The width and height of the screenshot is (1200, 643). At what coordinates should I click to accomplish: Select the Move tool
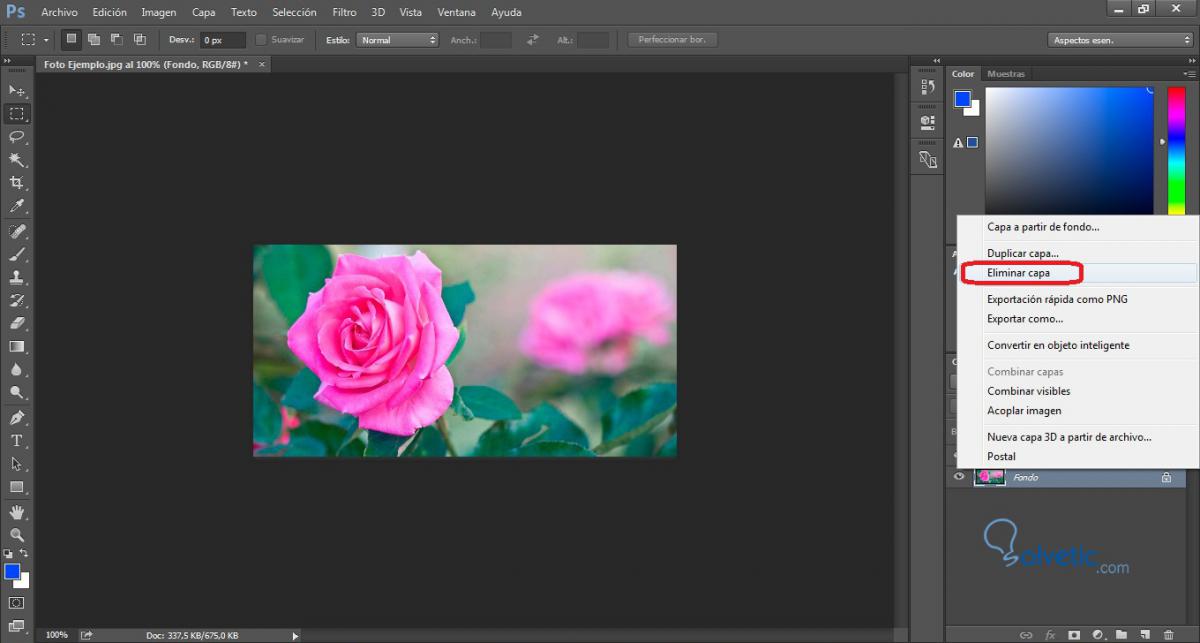(16, 90)
